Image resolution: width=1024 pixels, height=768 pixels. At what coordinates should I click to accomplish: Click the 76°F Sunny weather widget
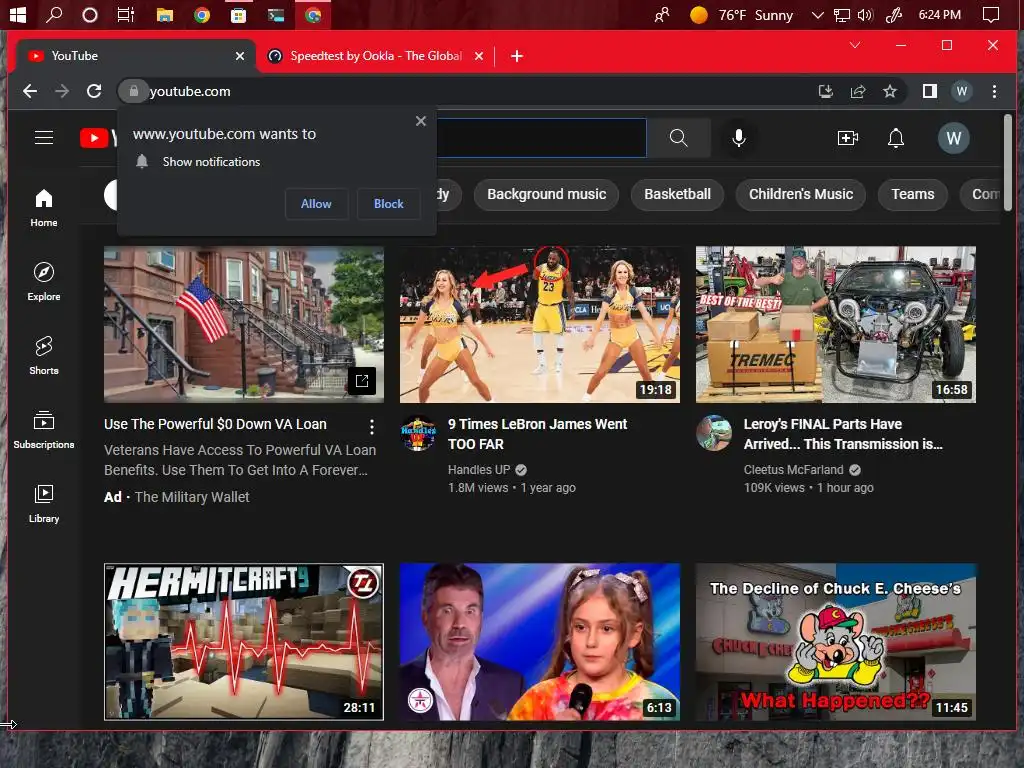coord(742,15)
